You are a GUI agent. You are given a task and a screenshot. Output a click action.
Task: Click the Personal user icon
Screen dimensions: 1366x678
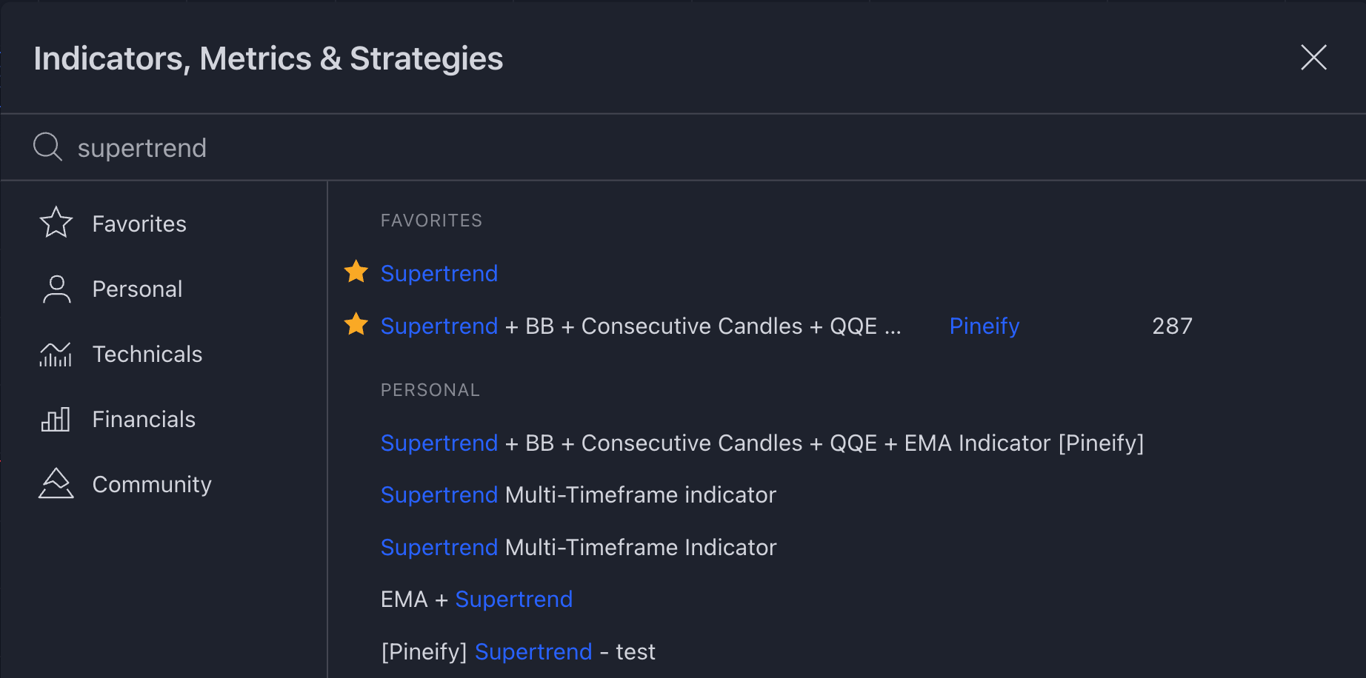click(56, 289)
